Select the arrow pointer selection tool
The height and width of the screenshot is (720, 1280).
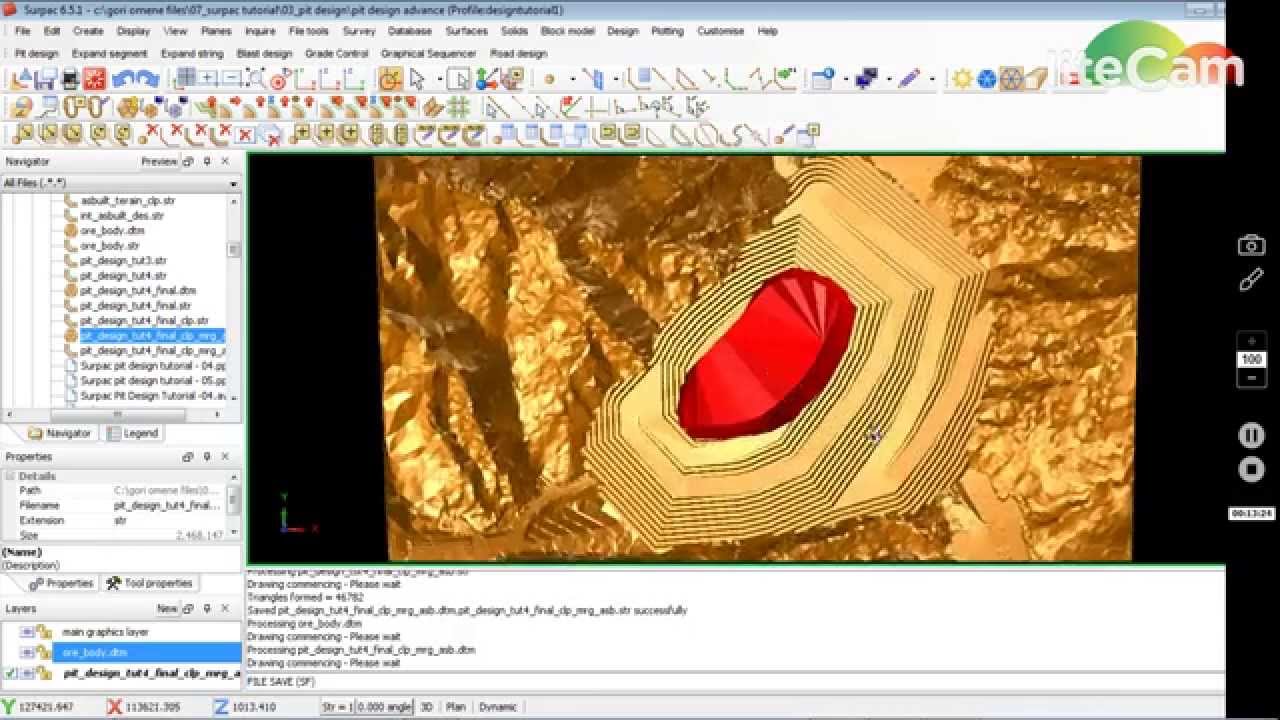417,78
